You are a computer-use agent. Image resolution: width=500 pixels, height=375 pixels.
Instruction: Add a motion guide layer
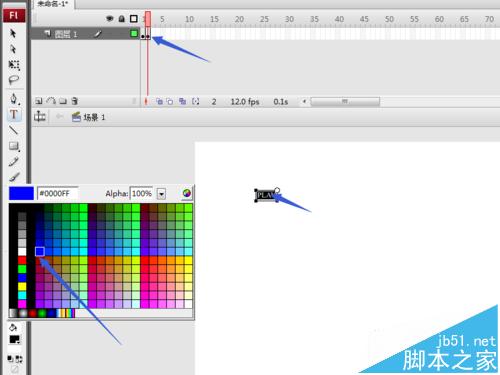coord(51,101)
